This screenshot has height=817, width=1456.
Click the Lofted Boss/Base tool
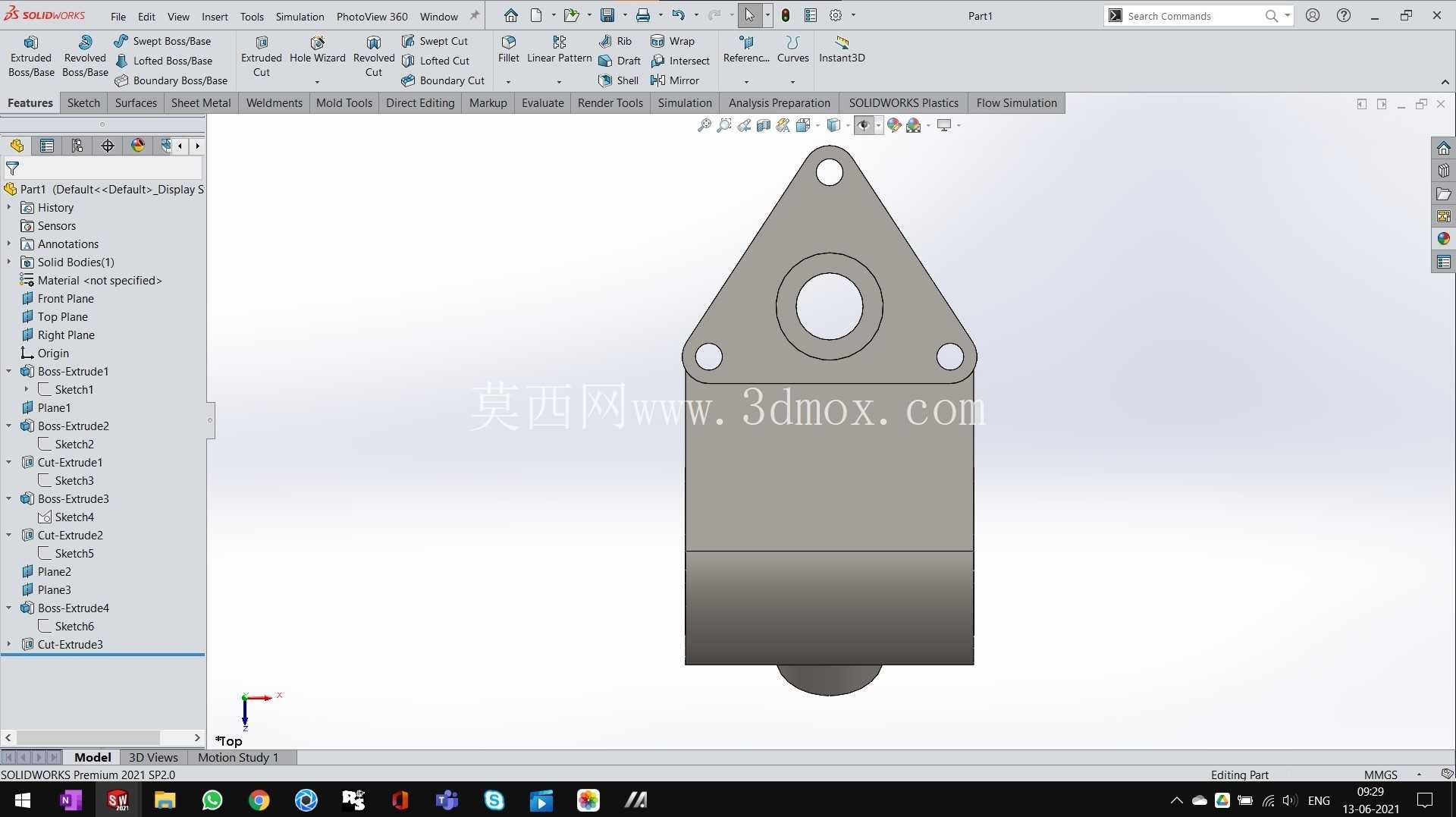click(x=164, y=61)
